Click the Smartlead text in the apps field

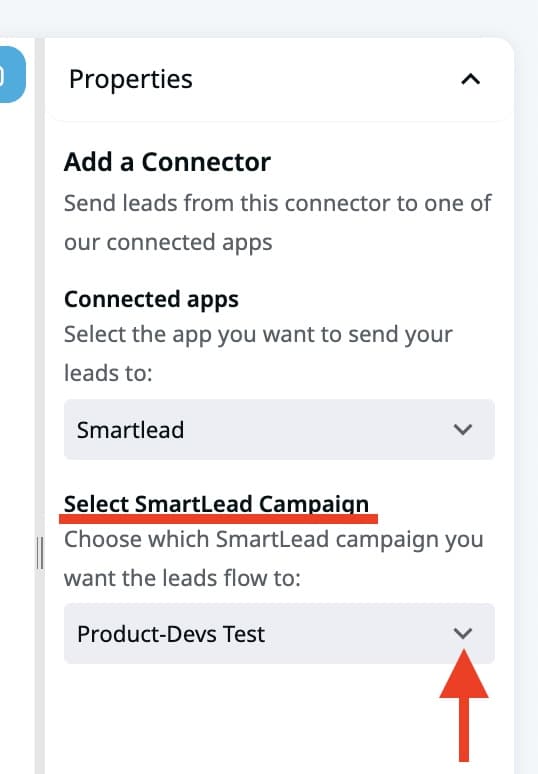click(130, 430)
